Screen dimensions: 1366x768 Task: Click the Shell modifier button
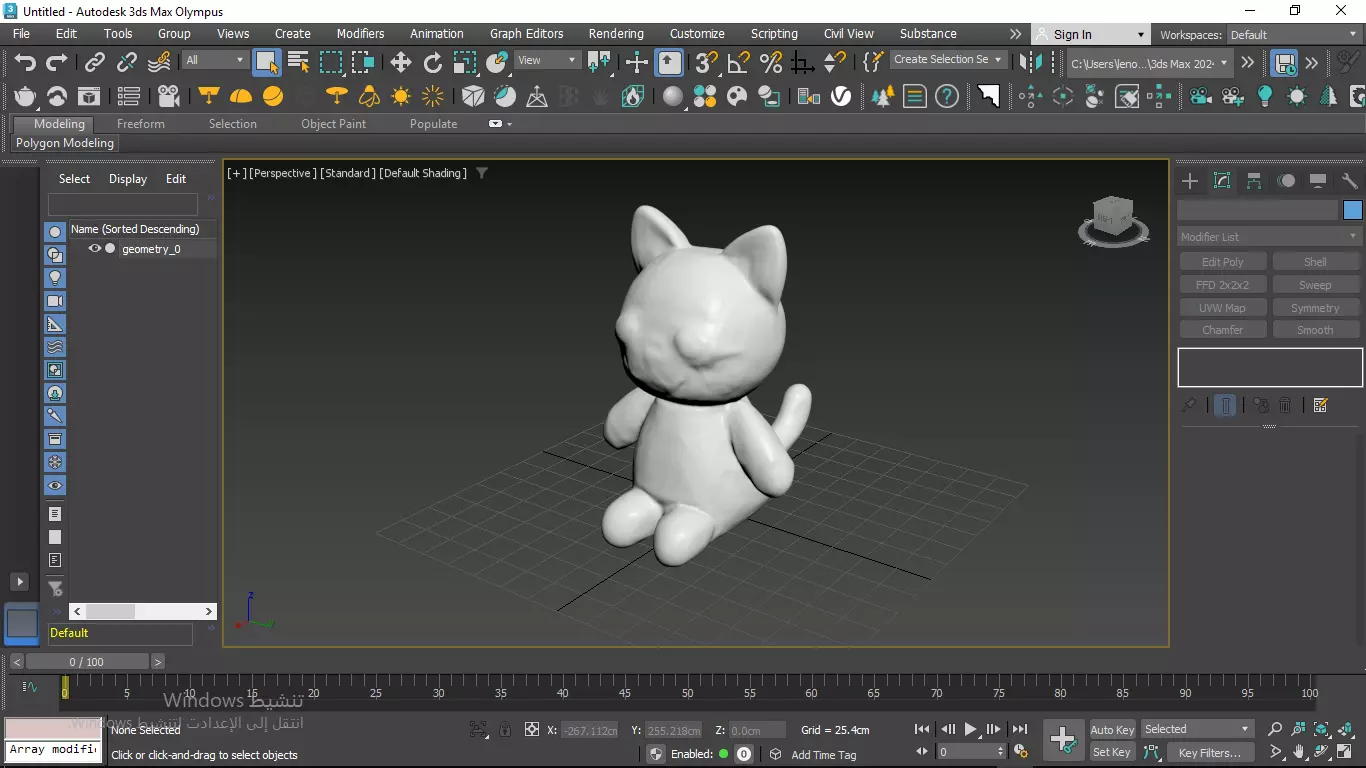click(x=1315, y=262)
